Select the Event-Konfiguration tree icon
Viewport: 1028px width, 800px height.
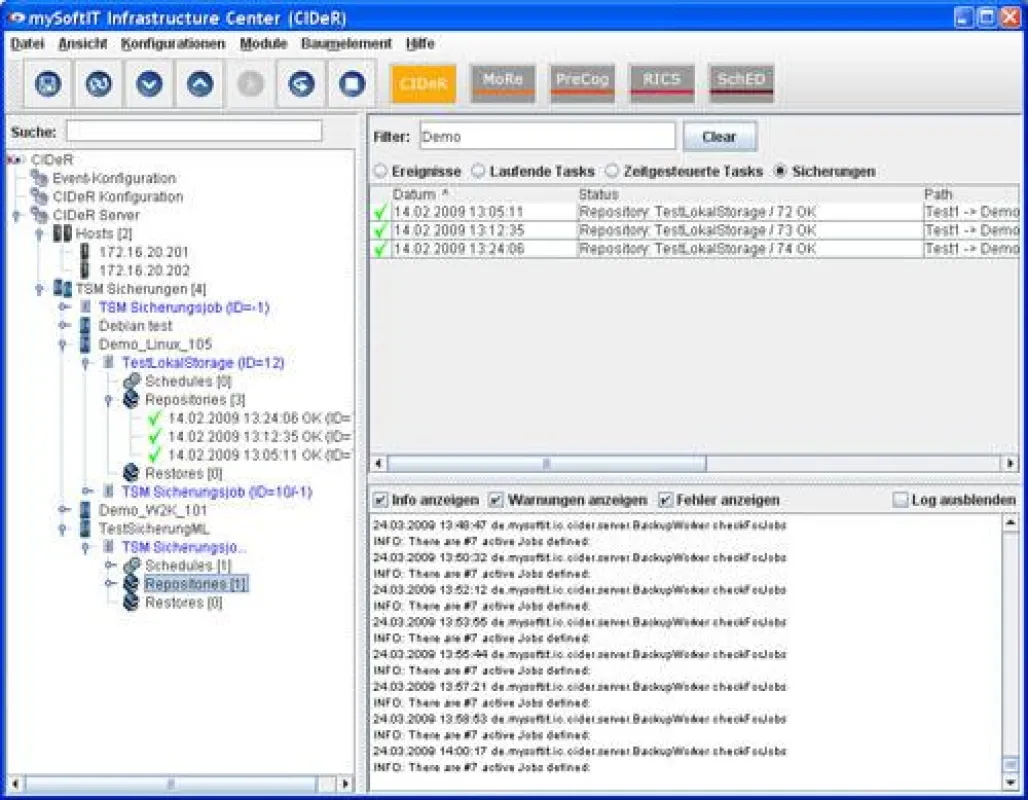(x=39, y=178)
